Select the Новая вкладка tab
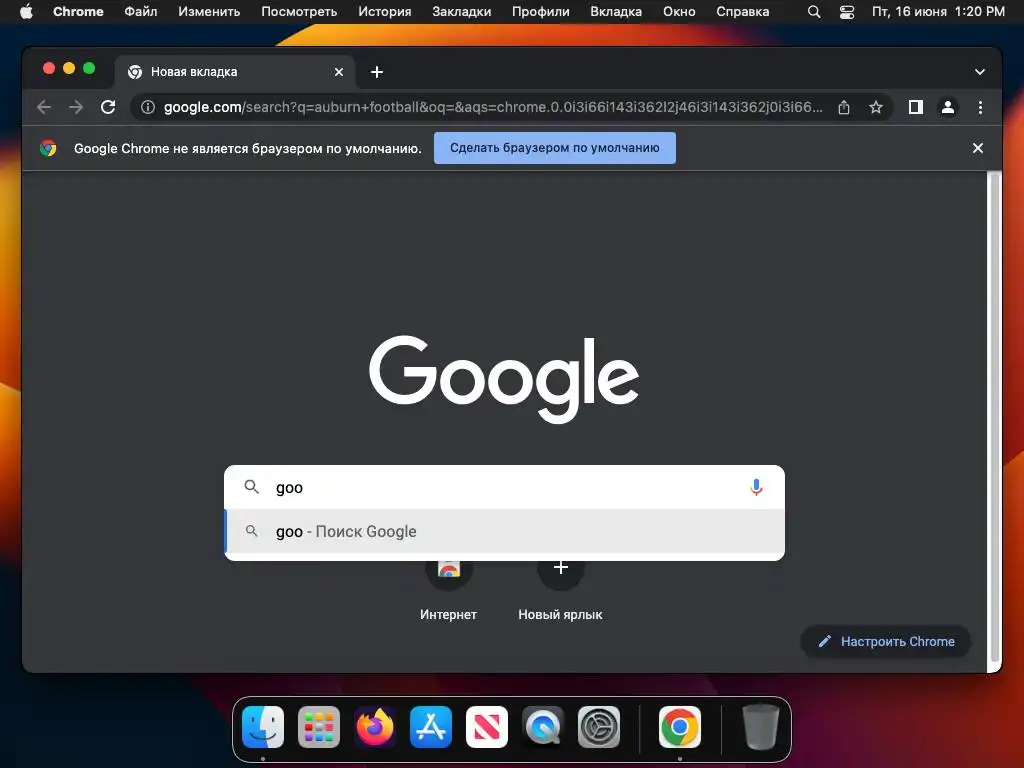This screenshot has height=768, width=1024. 235,72
